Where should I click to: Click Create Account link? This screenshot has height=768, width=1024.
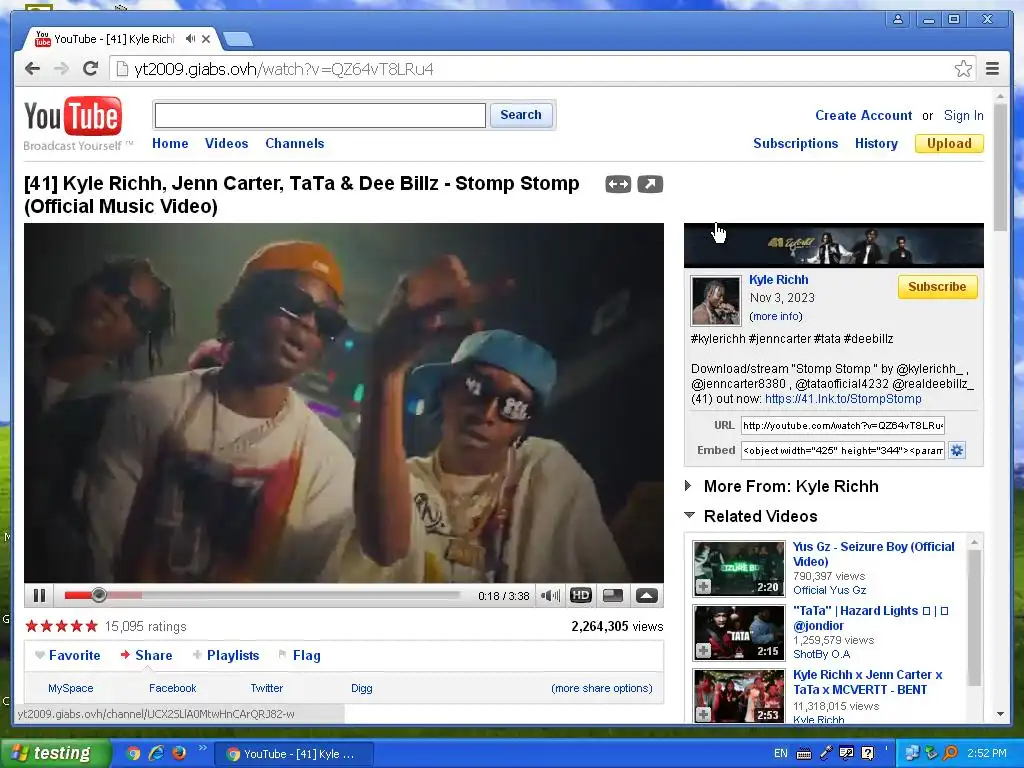coord(863,116)
